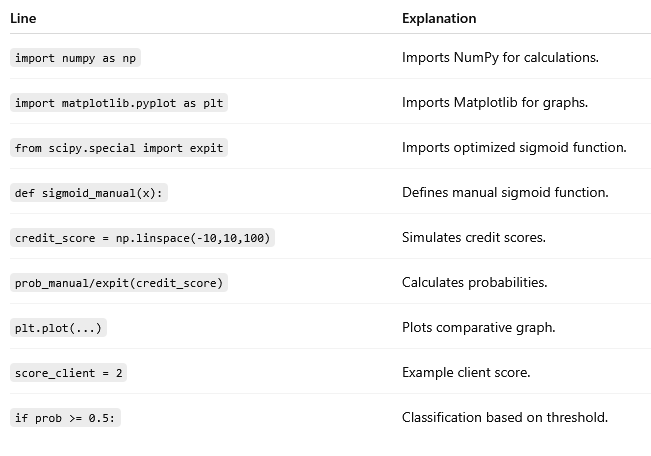The width and height of the screenshot is (651, 456).
Task: Select the 'import matplotlib.pyplot as plt' code cell
Action: pyautogui.click(x=119, y=103)
